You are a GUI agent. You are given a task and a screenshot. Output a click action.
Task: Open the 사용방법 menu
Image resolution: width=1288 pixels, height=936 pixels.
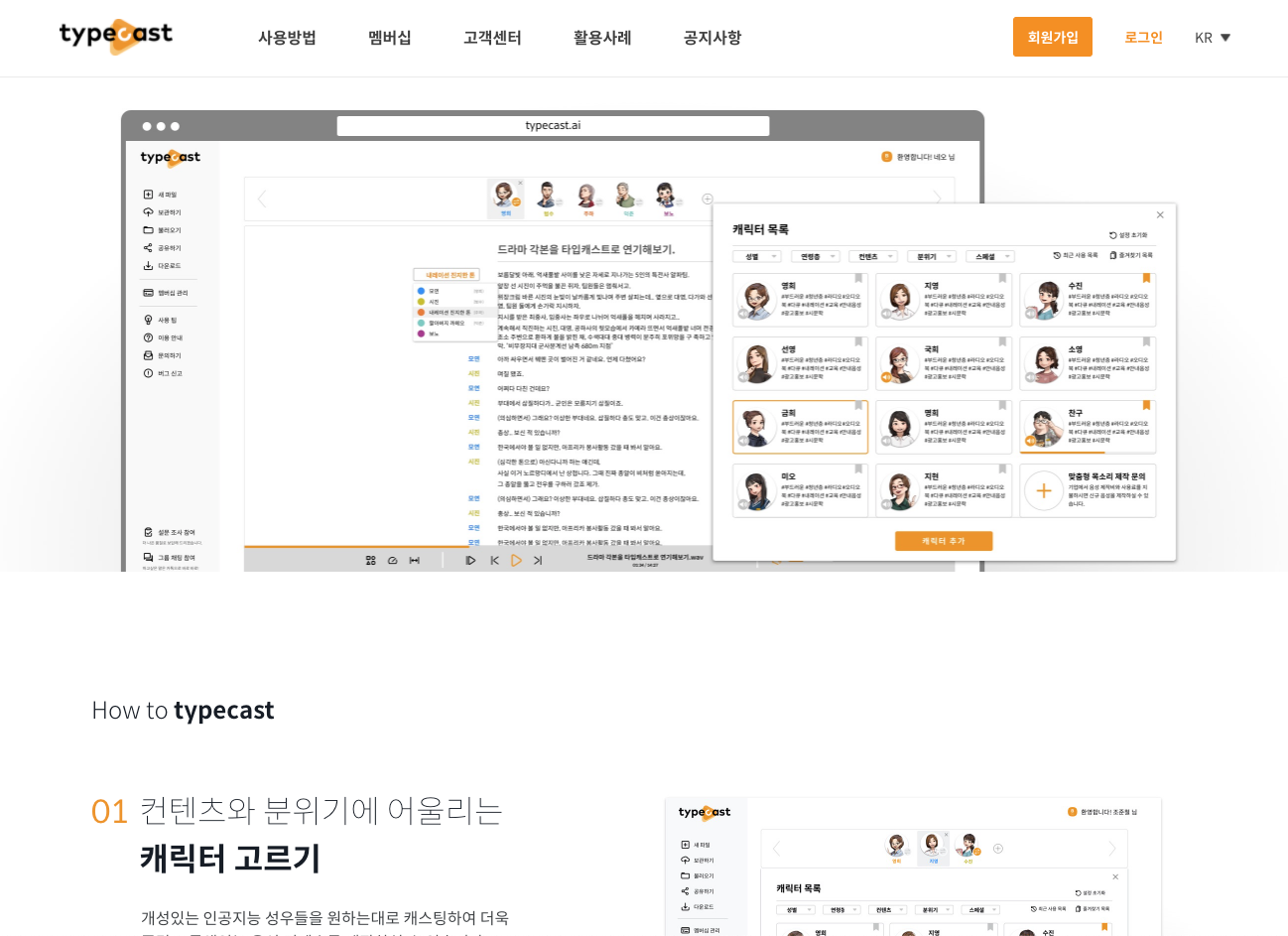click(x=287, y=38)
